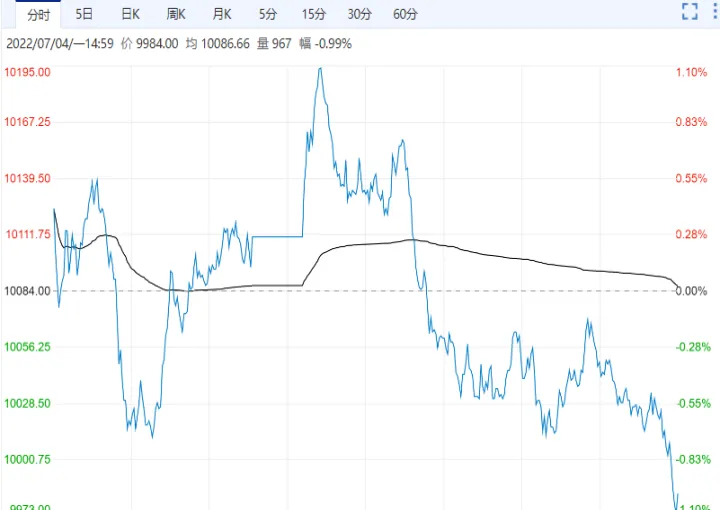Select the 分时 chart tab
The width and height of the screenshot is (720, 510).
click(x=38, y=15)
